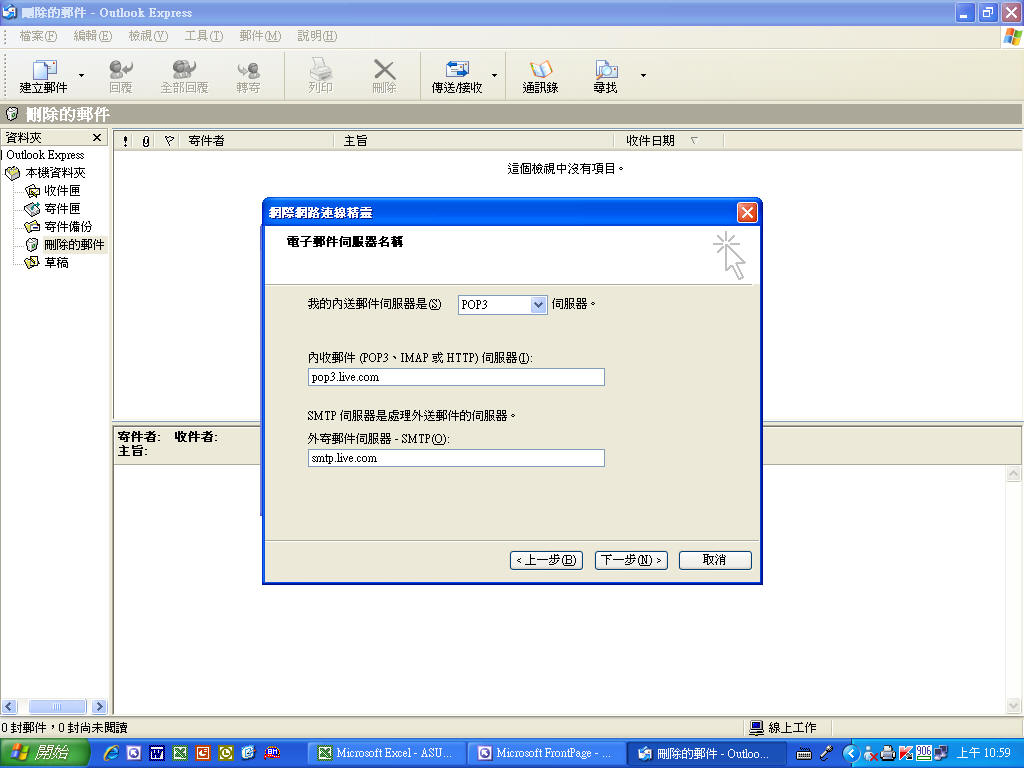Click the Reply (回覆) toolbar icon

(x=121, y=76)
